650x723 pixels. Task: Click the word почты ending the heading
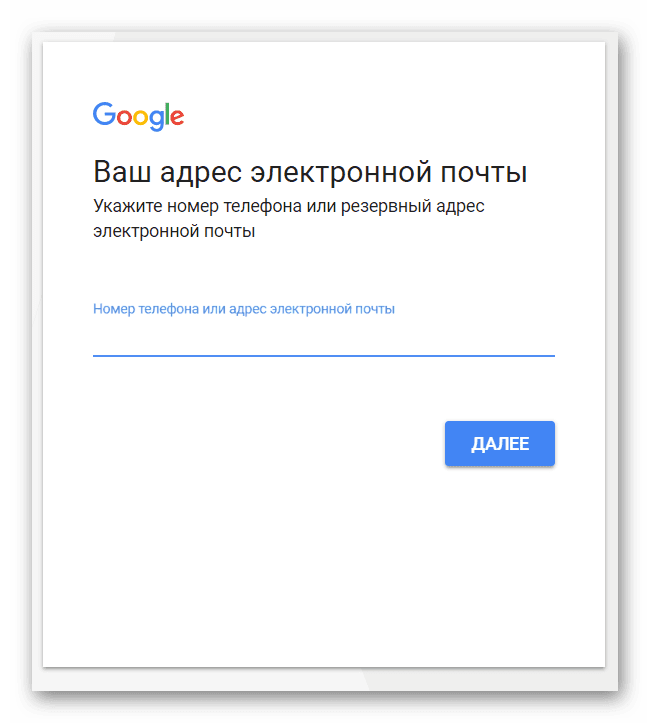[484, 174]
